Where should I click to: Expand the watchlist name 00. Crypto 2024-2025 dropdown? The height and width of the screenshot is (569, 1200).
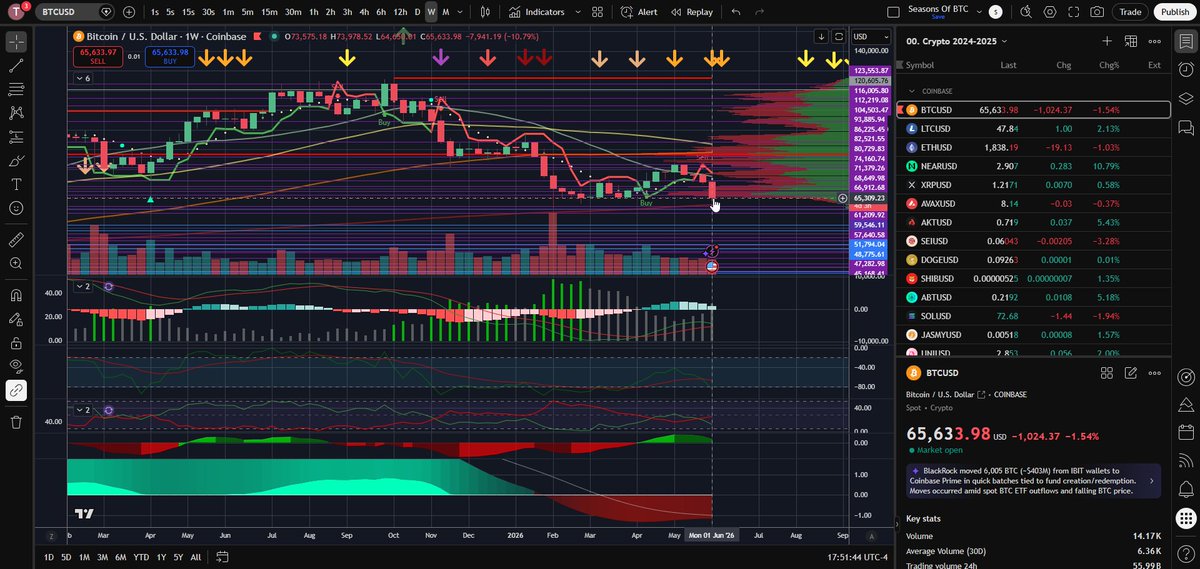[x=957, y=41]
